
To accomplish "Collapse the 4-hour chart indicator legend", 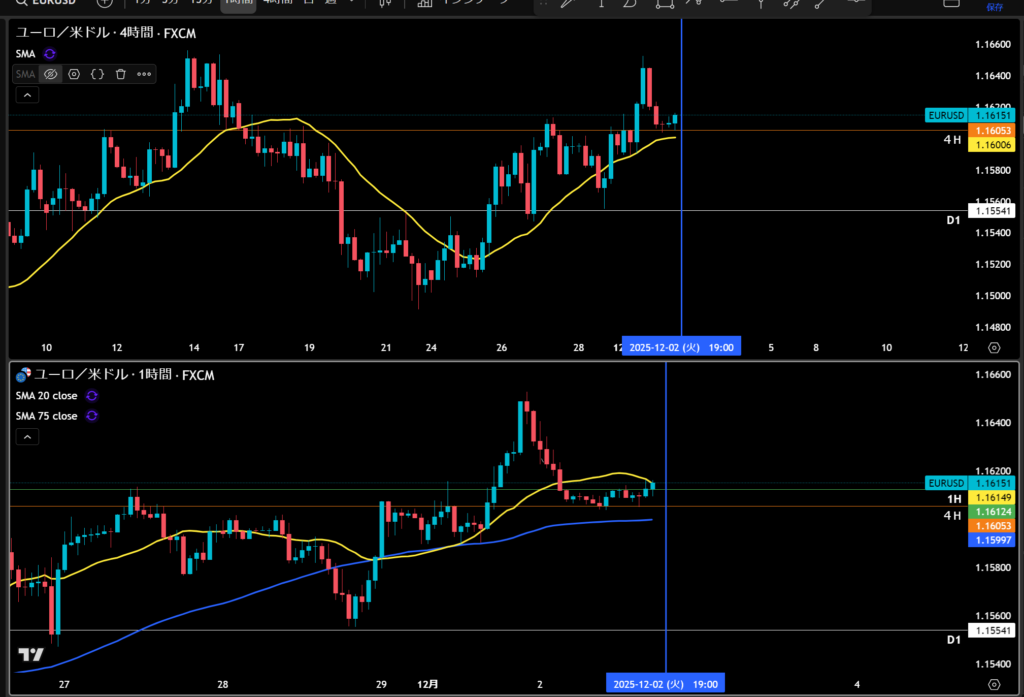I will click(x=26, y=95).
